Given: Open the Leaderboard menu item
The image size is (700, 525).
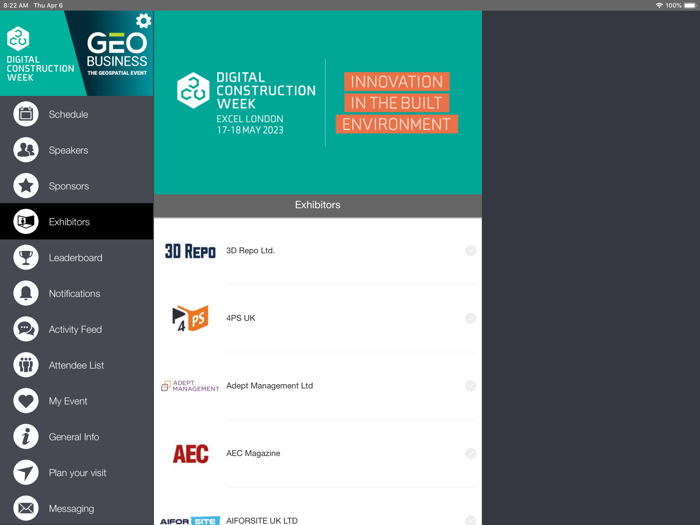Looking at the screenshot, I should click(x=76, y=258).
